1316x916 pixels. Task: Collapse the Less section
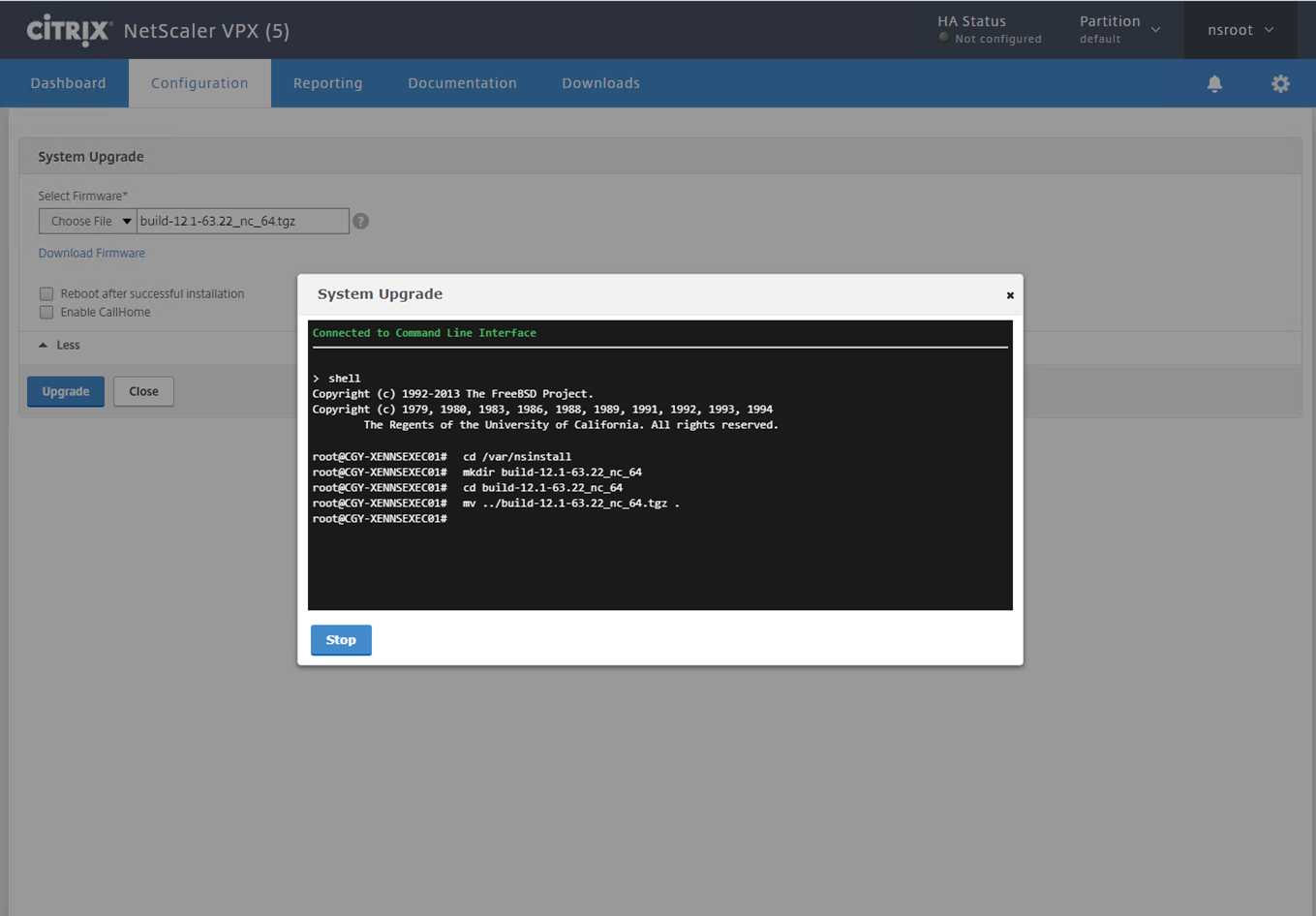click(x=59, y=345)
